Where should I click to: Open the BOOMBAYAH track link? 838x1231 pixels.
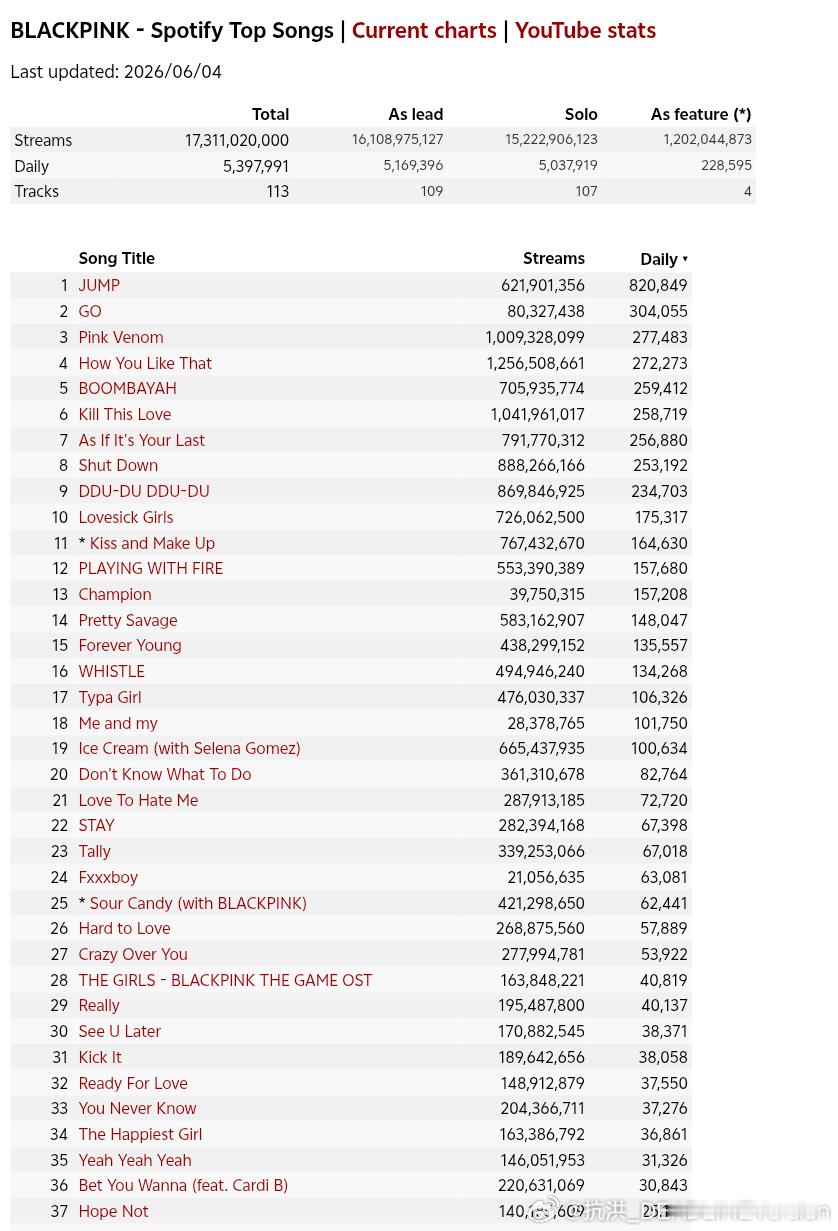click(x=127, y=388)
